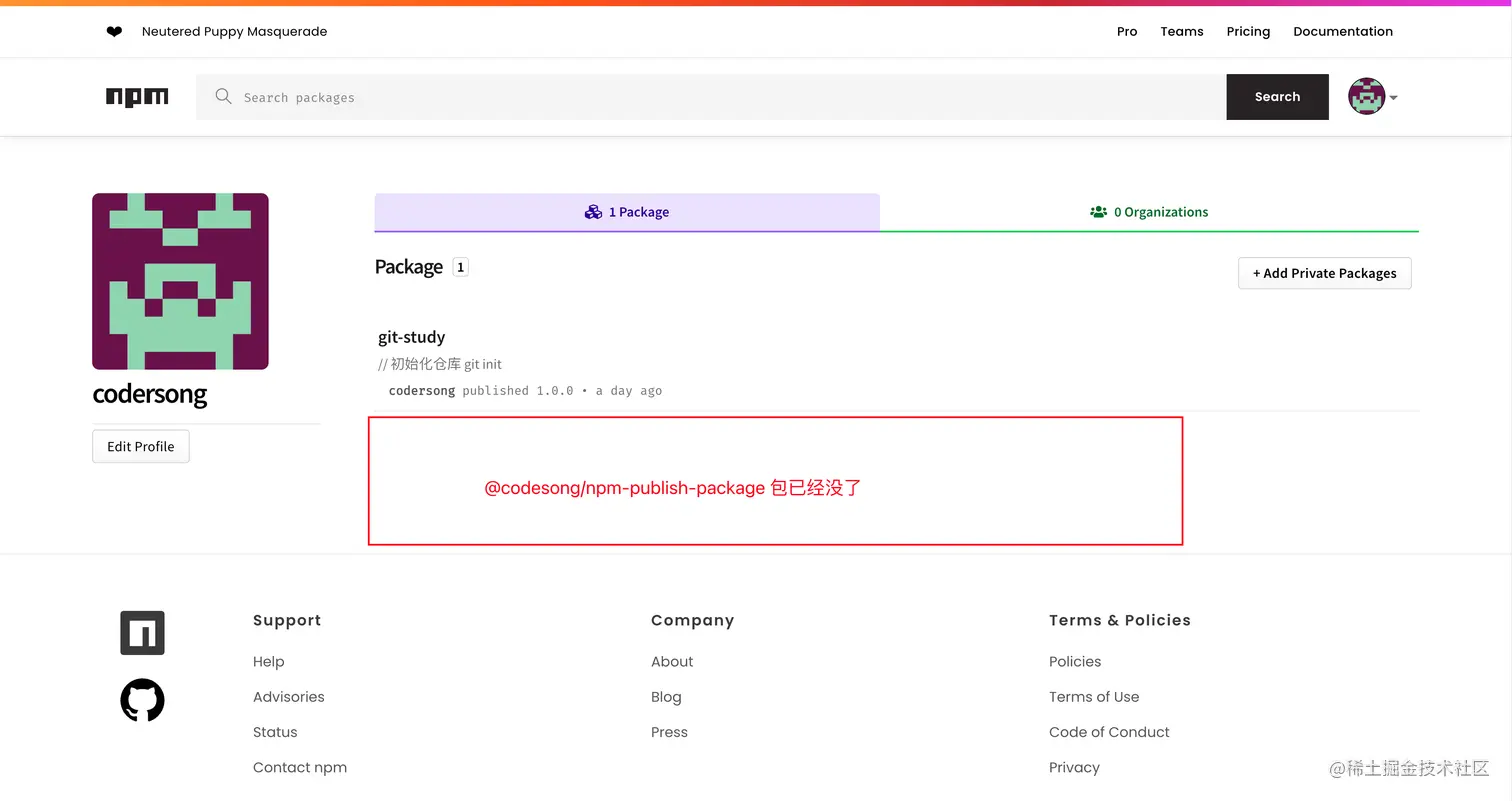
Task: Open the Documentation nav link
Action: pos(1343,32)
